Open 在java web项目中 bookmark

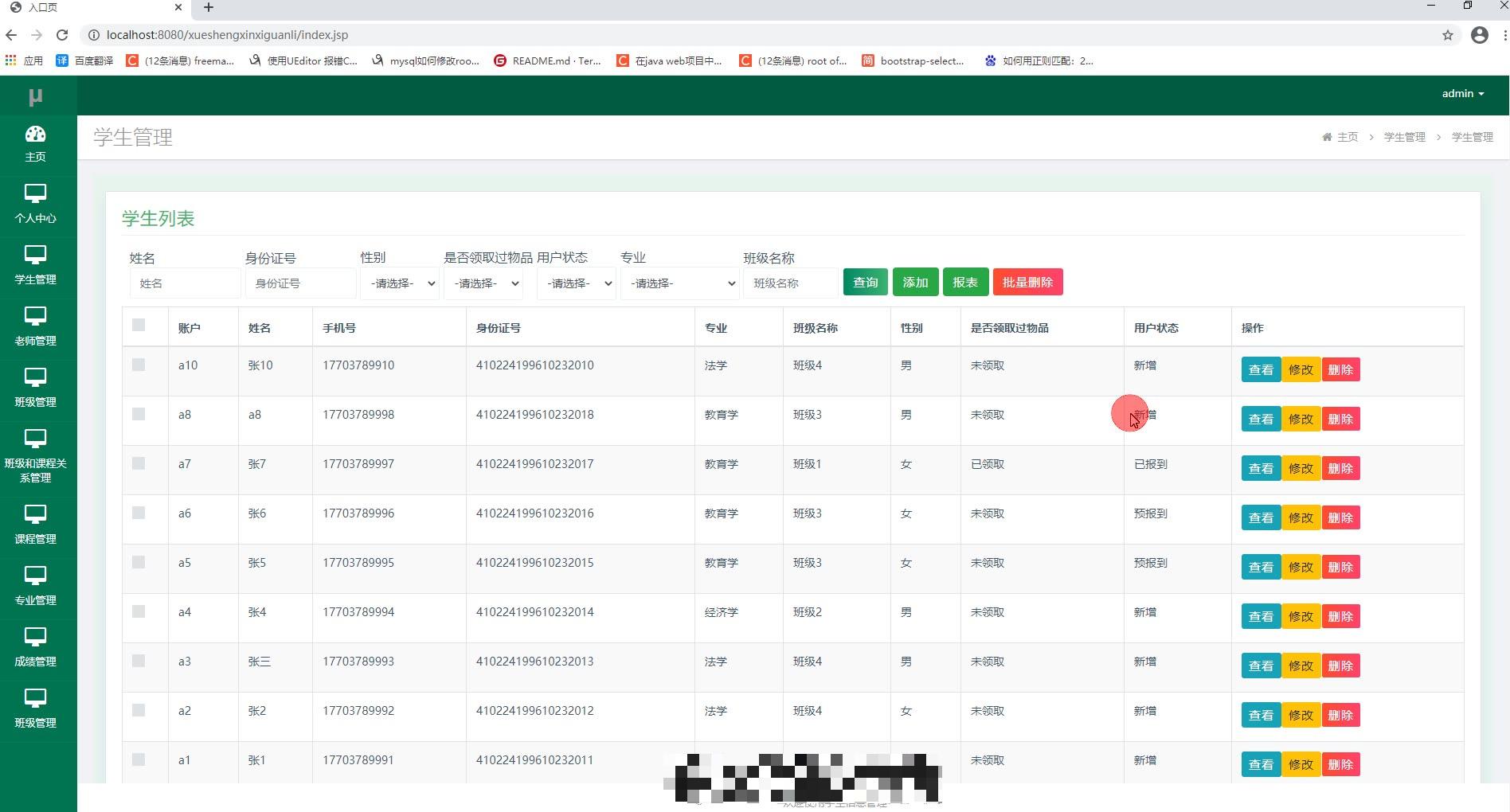[x=669, y=61]
